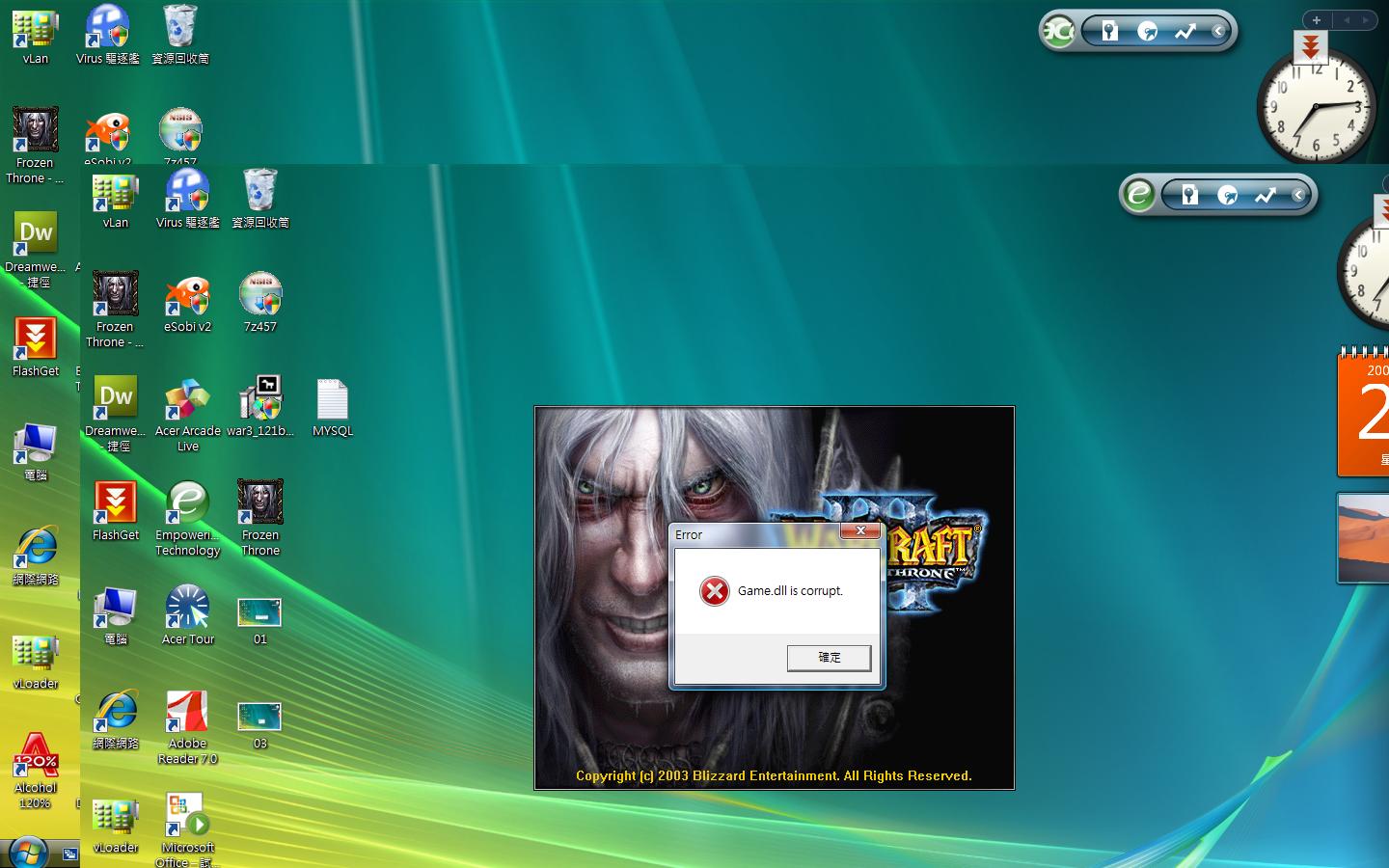Select the image file named 03
Screen dimensions: 1389x868
coord(260,716)
